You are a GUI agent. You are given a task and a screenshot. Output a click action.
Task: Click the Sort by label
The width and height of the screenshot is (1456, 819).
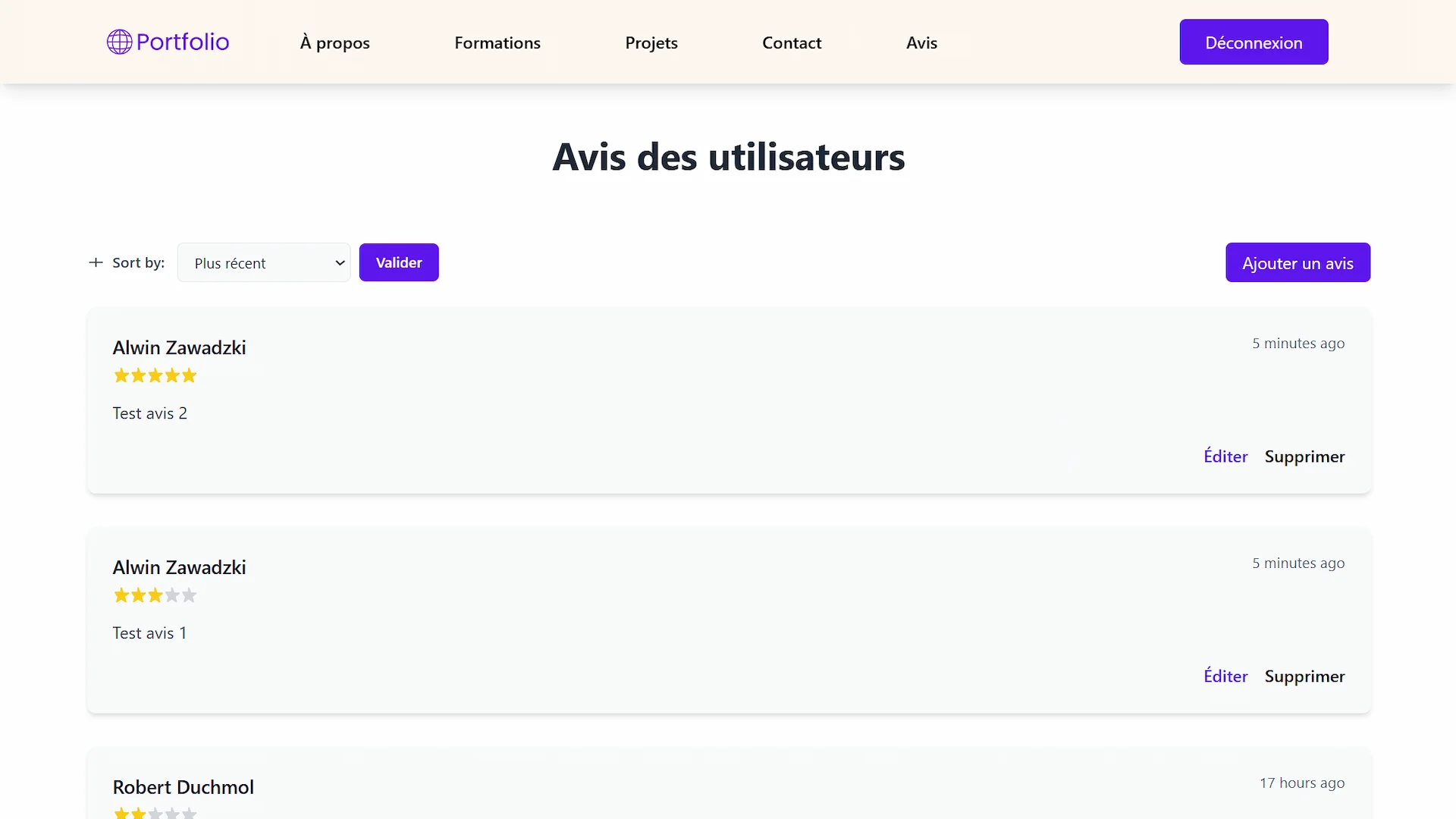tap(138, 262)
